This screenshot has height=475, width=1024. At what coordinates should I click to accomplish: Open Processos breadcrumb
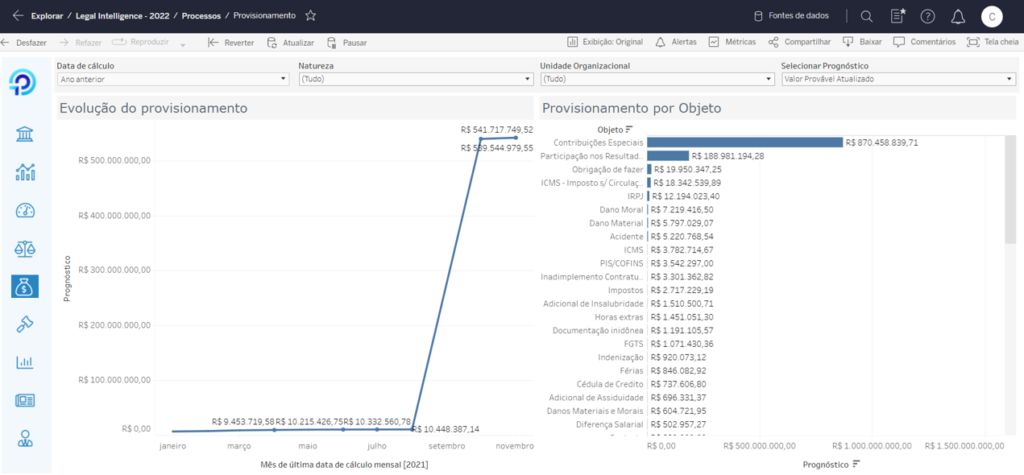point(201,16)
